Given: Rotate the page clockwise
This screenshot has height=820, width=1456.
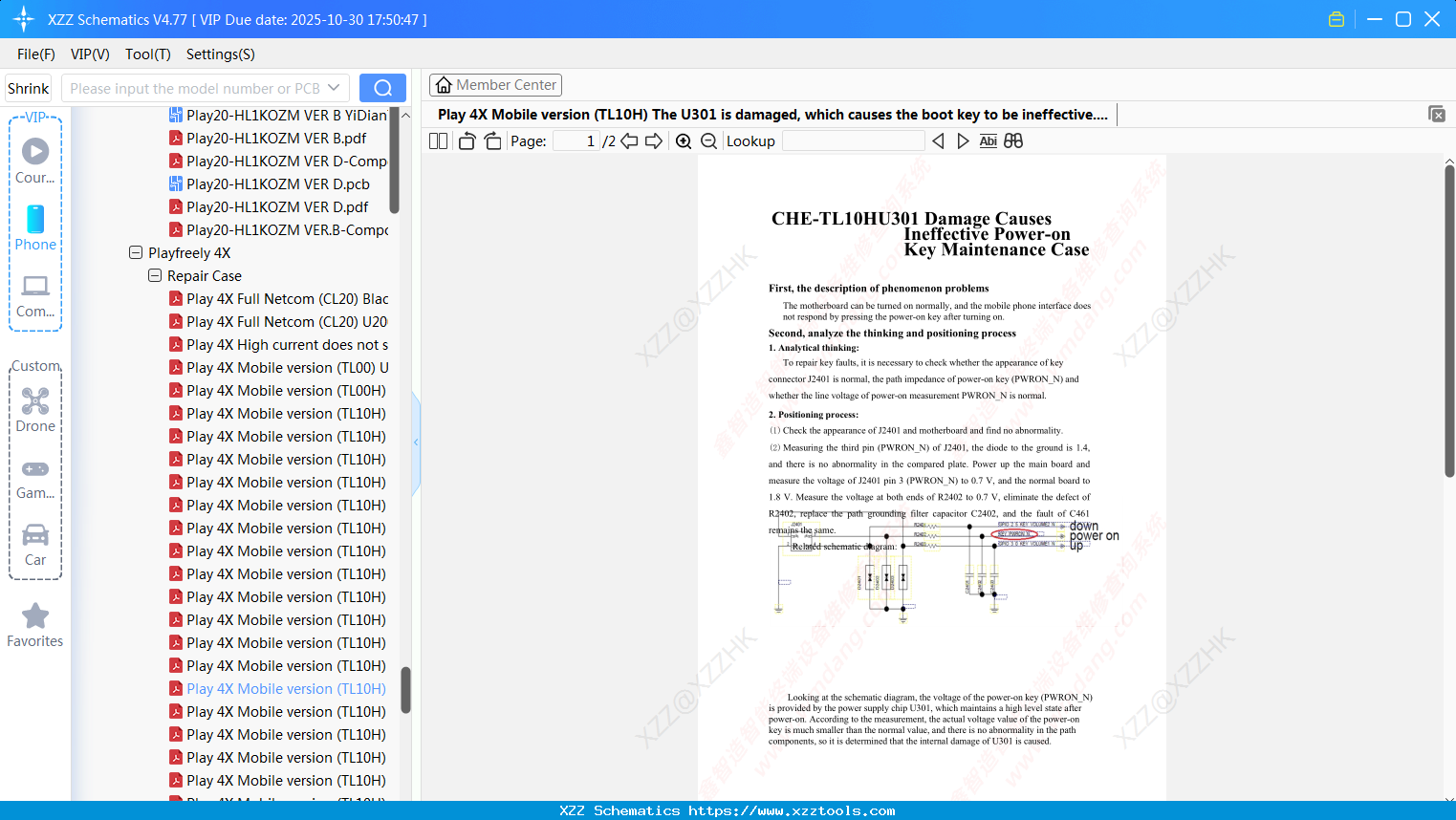Looking at the screenshot, I should 492,140.
